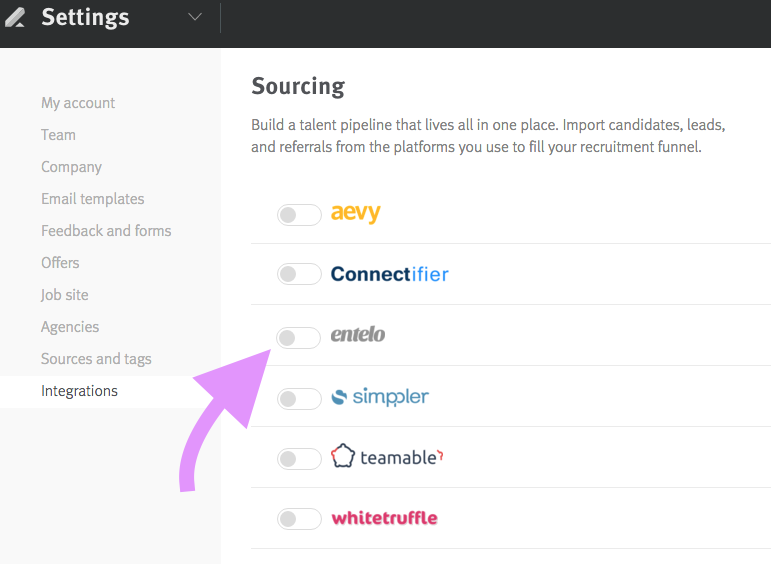Click the whitetruffle logo
This screenshot has width=771, height=564.
pos(384,518)
